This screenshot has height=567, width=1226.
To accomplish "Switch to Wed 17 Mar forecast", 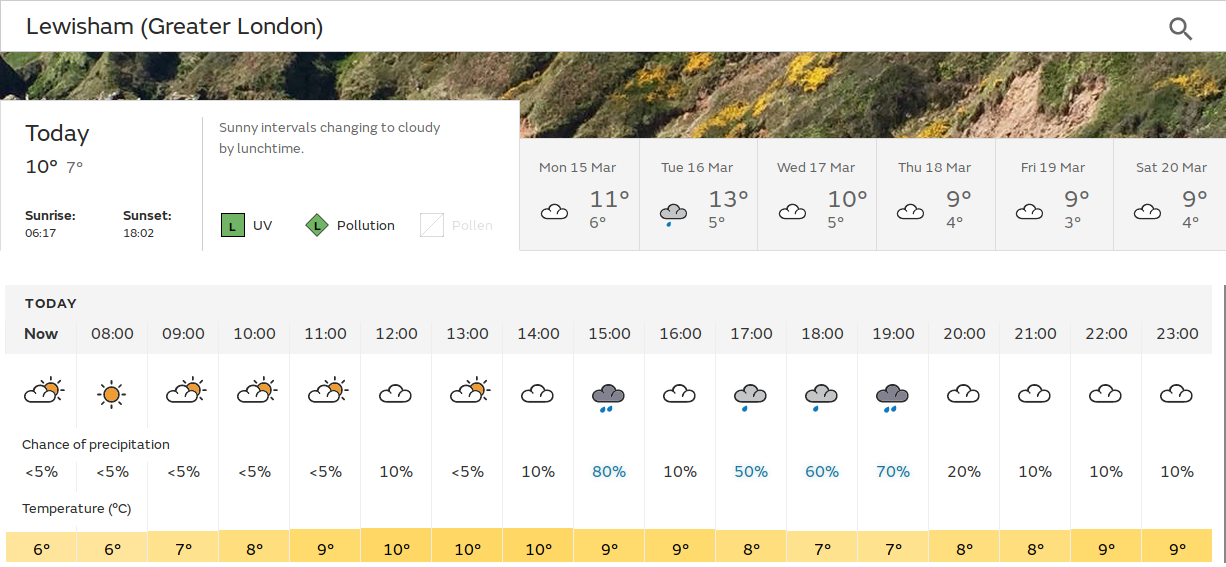I will (817, 195).
